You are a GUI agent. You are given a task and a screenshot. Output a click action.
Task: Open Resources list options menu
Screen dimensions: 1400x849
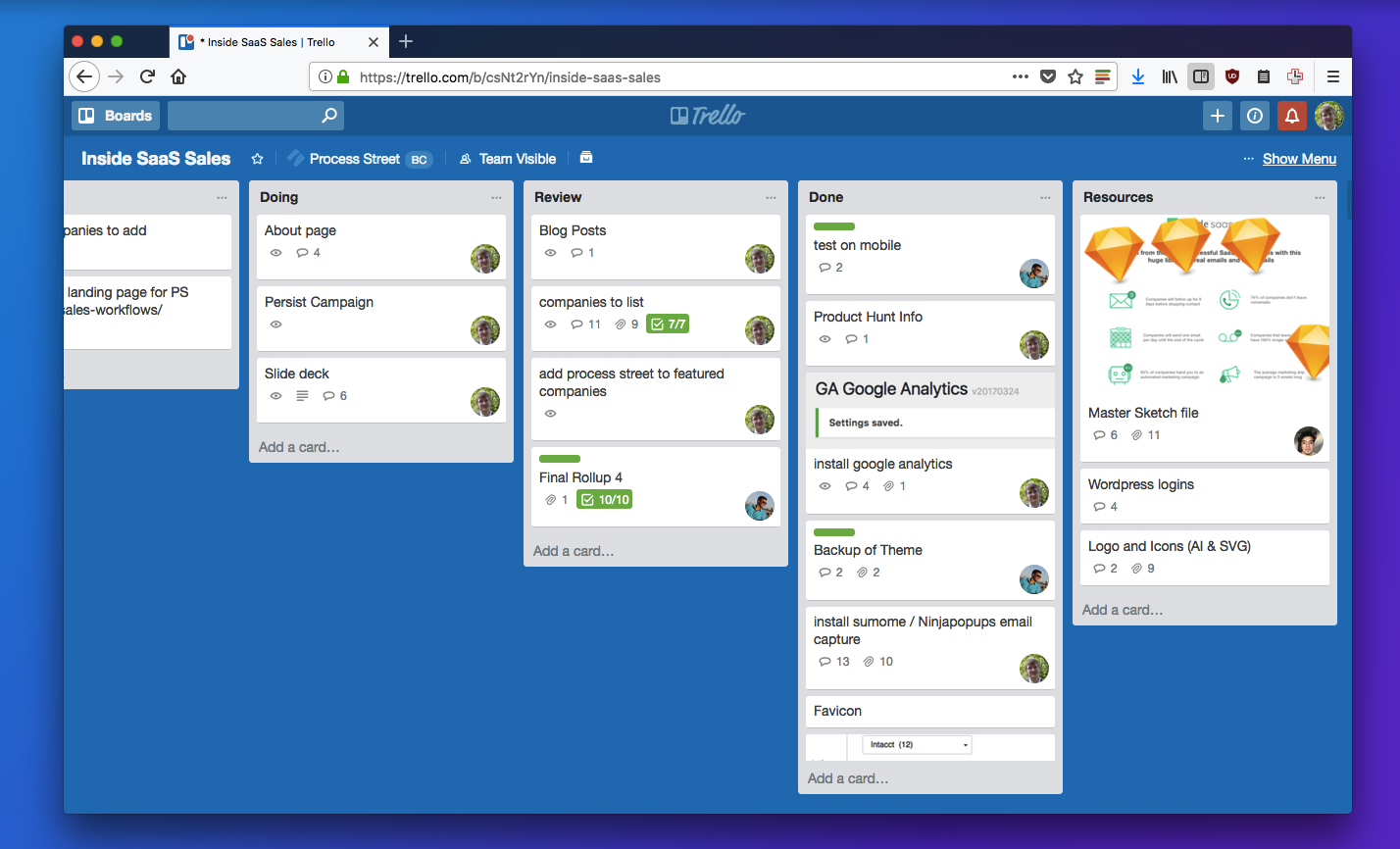point(1320,198)
